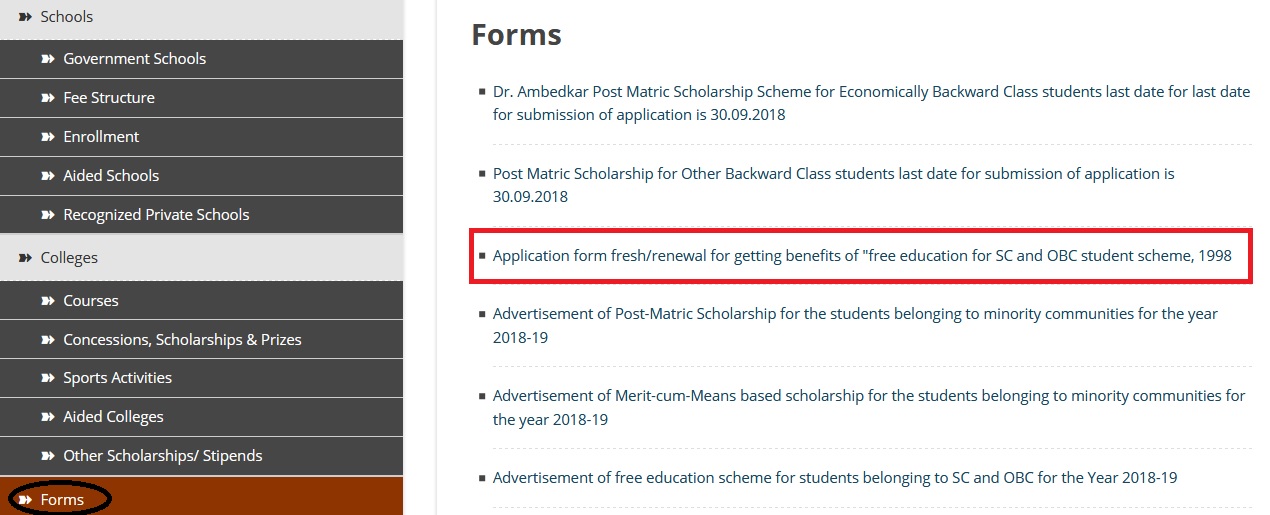Click the arrow icon beside Colleges
Viewport: 1270px width, 515px height.
tap(26, 258)
